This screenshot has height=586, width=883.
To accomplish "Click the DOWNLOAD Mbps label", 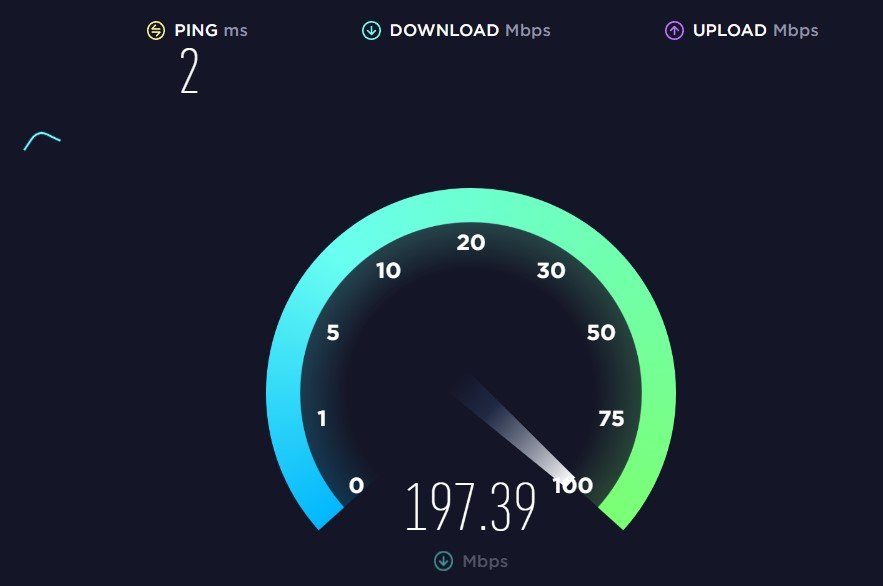I will [470, 30].
